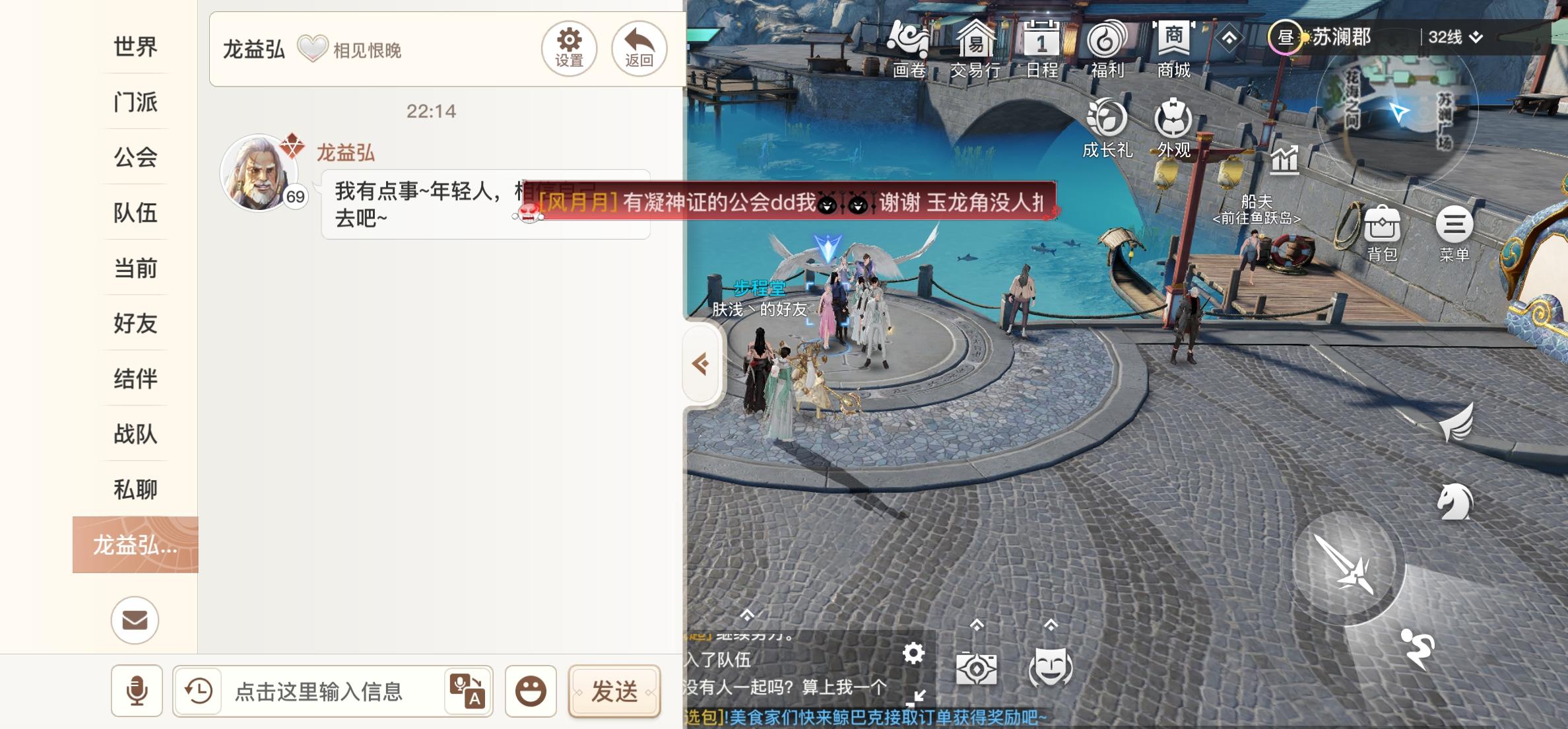The width and height of the screenshot is (1568, 729).
Task: Open the 背包 backpack
Action: pyautogui.click(x=1382, y=233)
